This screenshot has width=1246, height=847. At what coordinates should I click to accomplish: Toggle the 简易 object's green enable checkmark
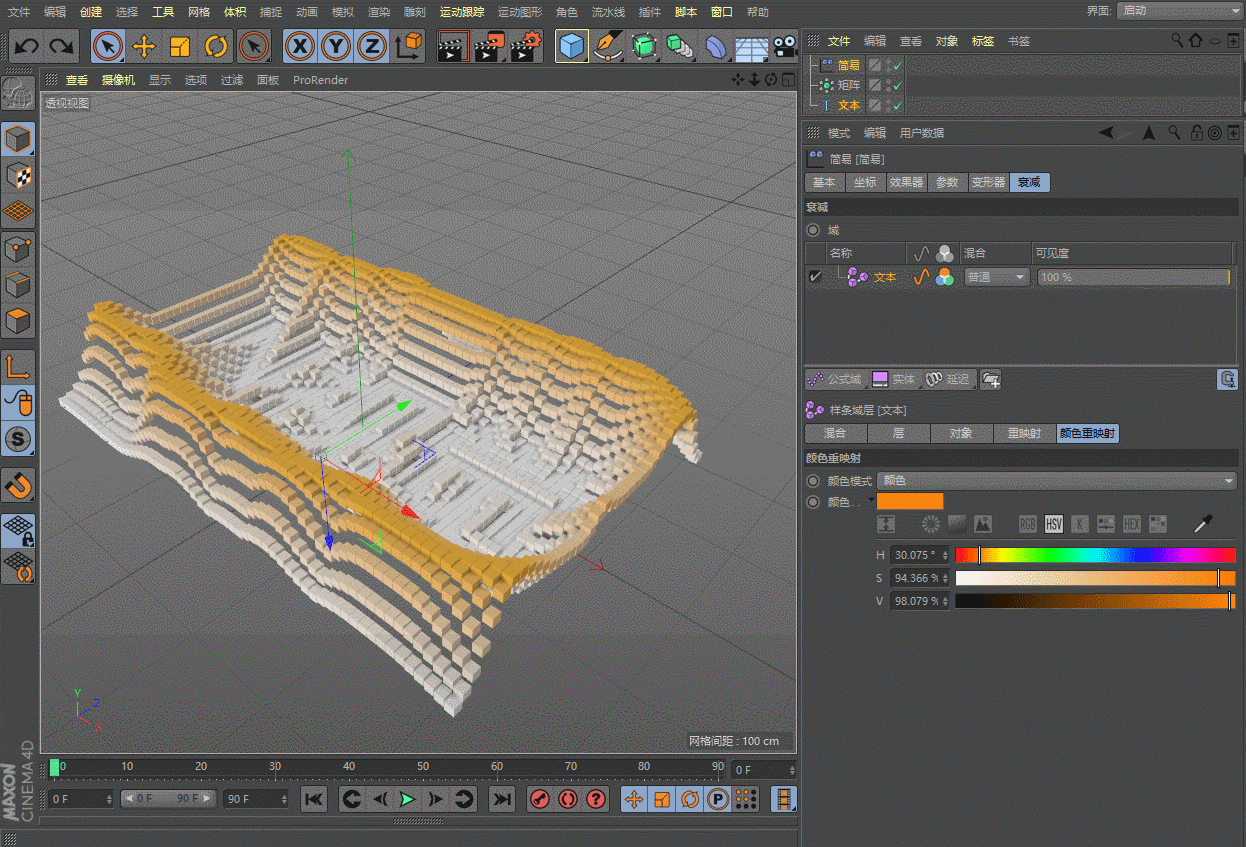click(897, 65)
